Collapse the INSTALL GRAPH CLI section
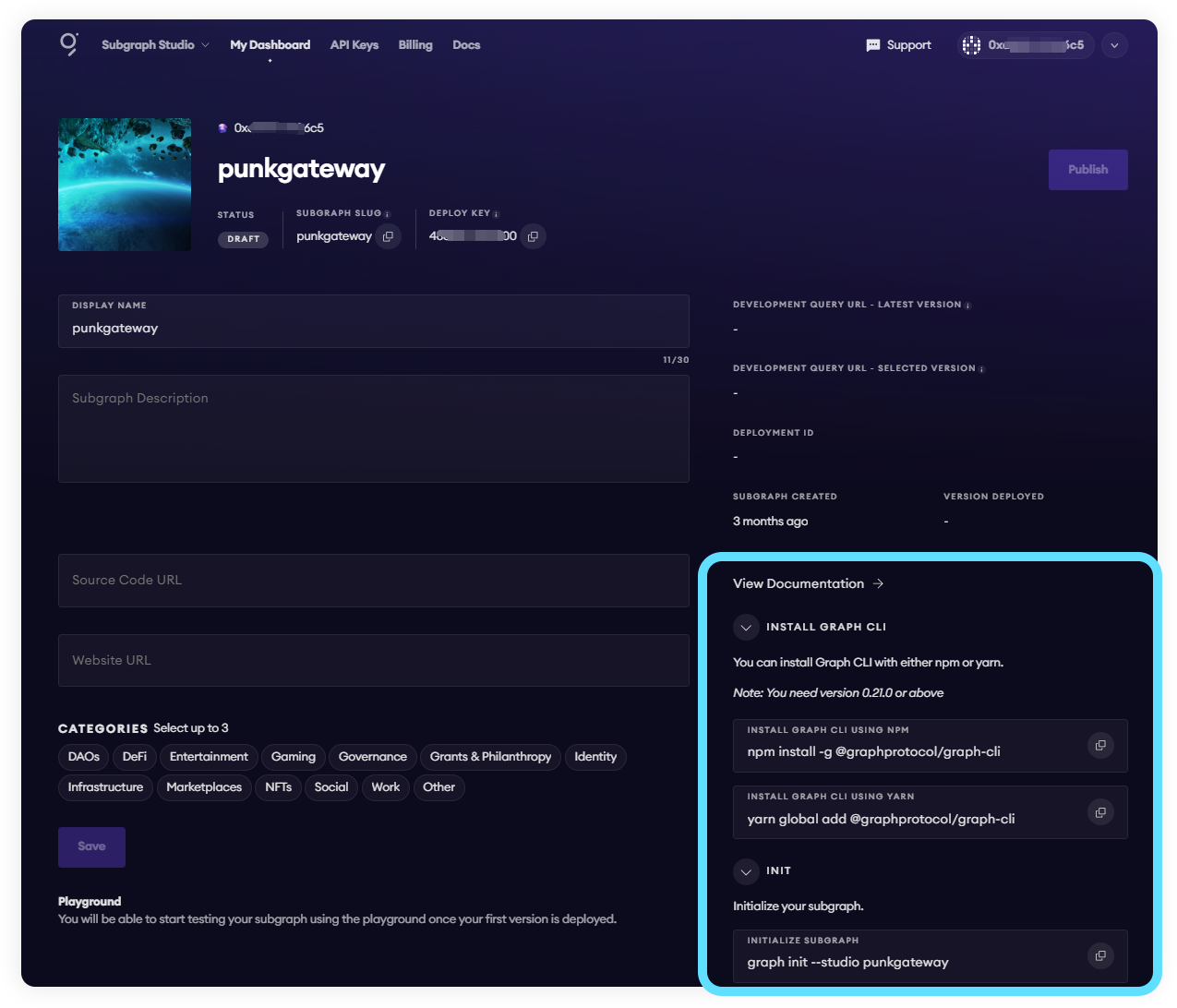This screenshot has width=1177, height=1008. tap(746, 627)
